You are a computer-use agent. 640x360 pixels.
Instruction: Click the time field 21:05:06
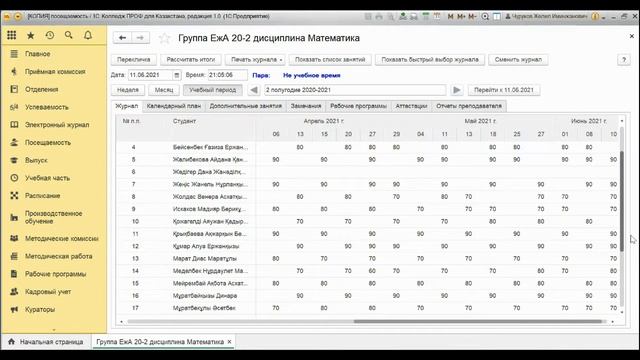(227, 75)
